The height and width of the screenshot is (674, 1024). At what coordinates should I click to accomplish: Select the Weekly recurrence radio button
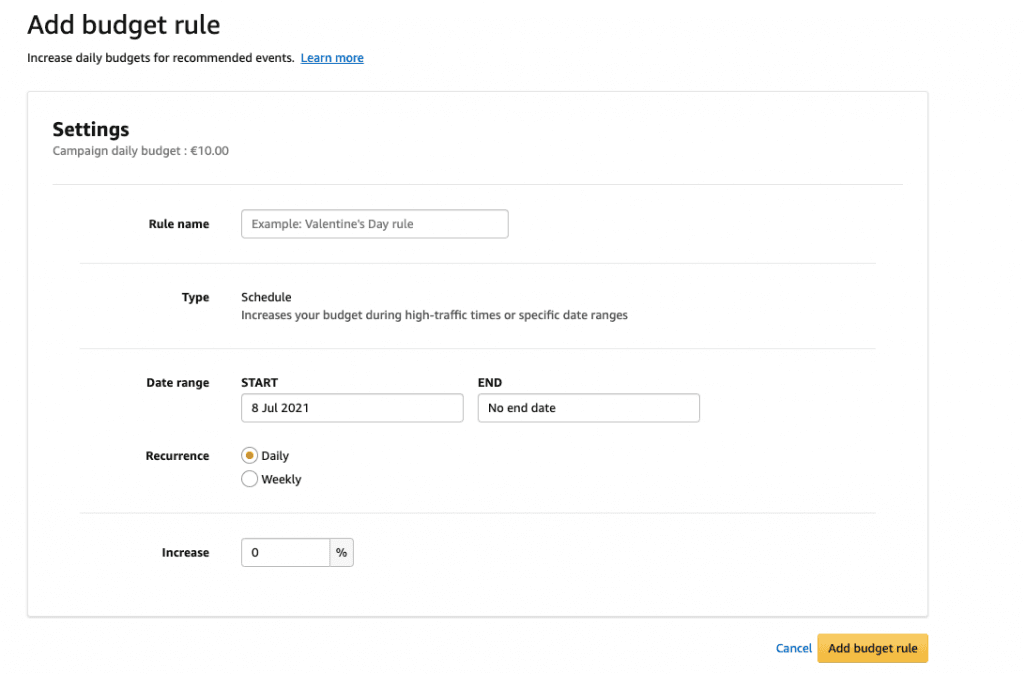pyautogui.click(x=250, y=479)
